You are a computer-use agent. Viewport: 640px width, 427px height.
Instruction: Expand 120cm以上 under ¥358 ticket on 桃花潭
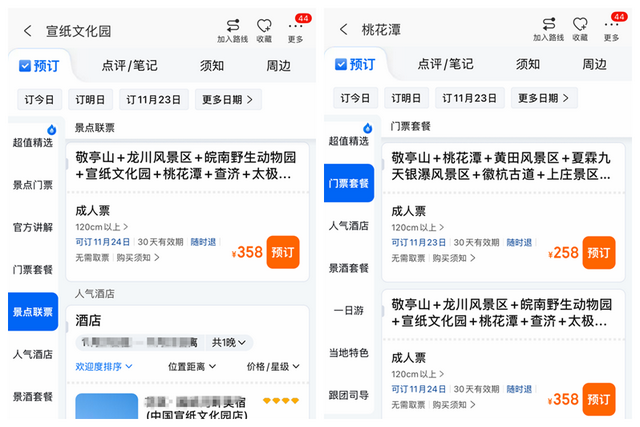(x=418, y=374)
